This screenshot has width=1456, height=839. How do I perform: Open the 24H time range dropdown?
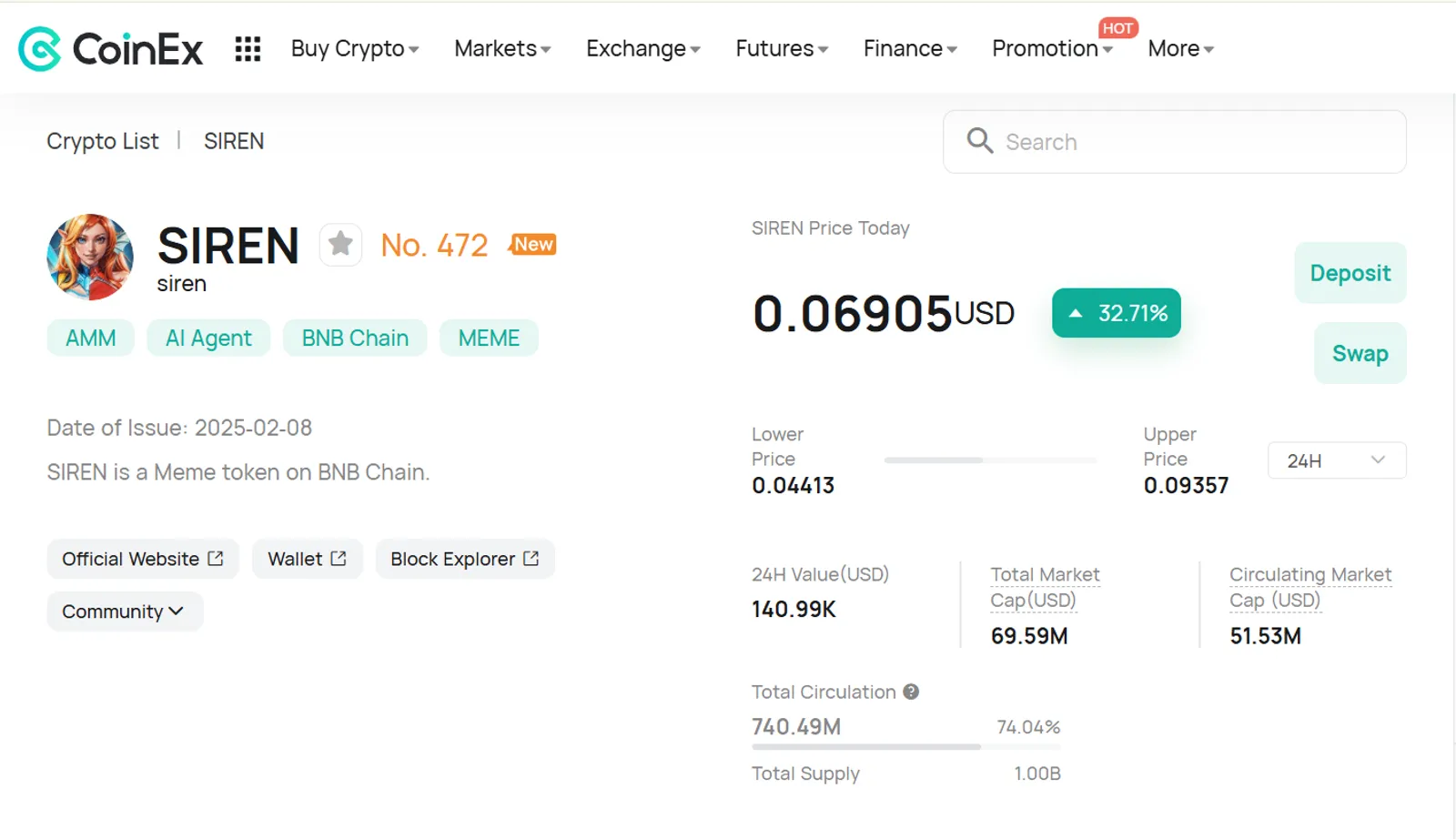pyautogui.click(x=1337, y=460)
